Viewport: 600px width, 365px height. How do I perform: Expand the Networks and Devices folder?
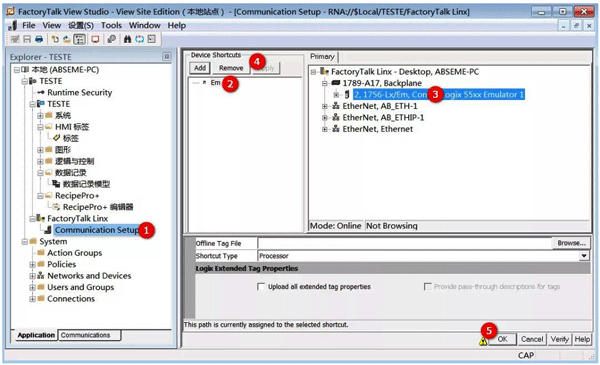(33, 276)
